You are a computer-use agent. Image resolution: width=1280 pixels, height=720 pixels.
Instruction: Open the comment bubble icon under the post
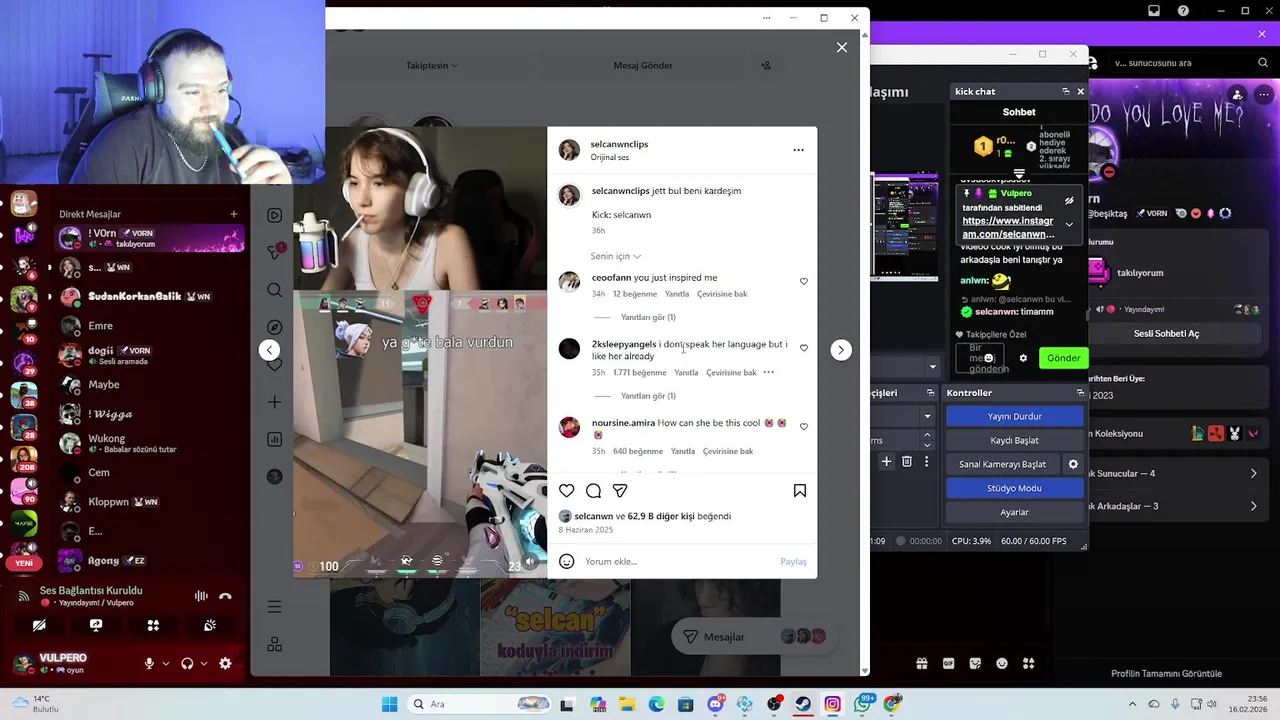[593, 491]
